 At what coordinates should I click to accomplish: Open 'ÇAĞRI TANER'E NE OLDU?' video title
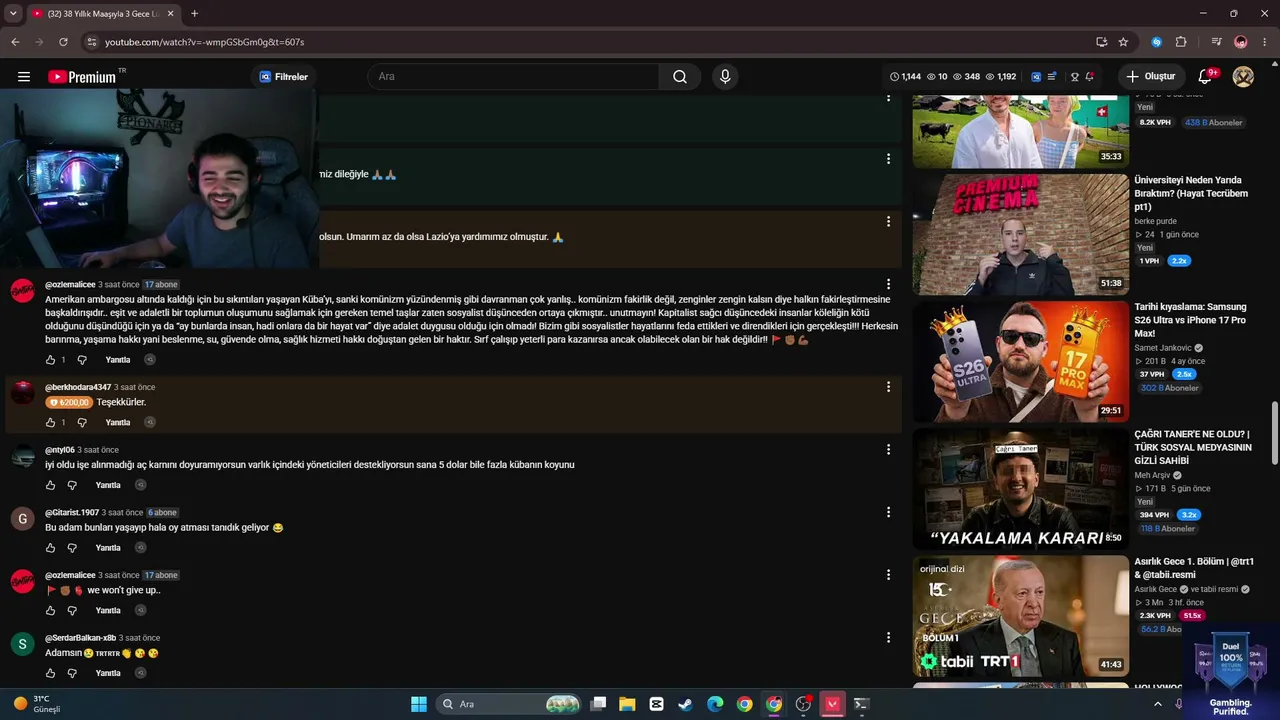[x=1193, y=447]
